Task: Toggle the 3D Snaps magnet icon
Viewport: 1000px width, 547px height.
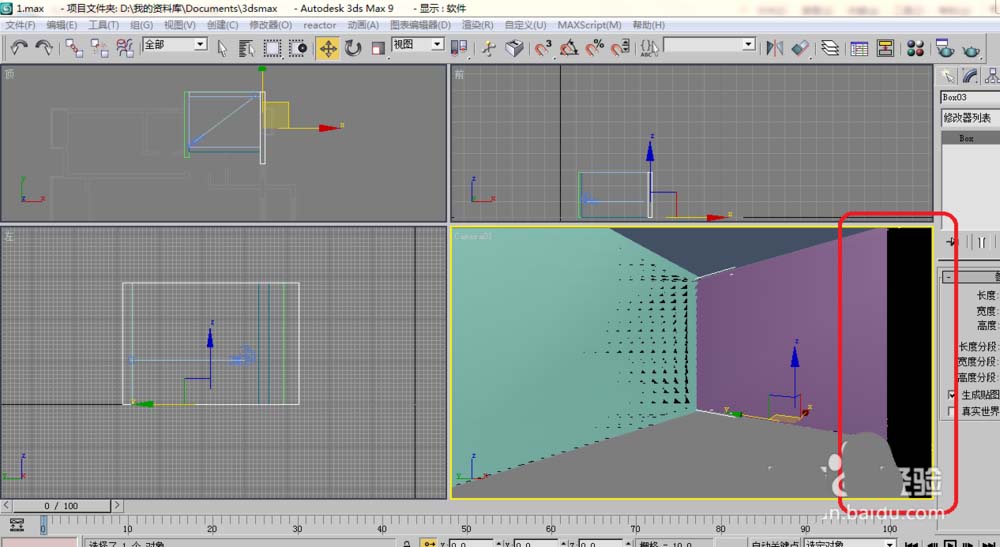Action: [x=543, y=47]
